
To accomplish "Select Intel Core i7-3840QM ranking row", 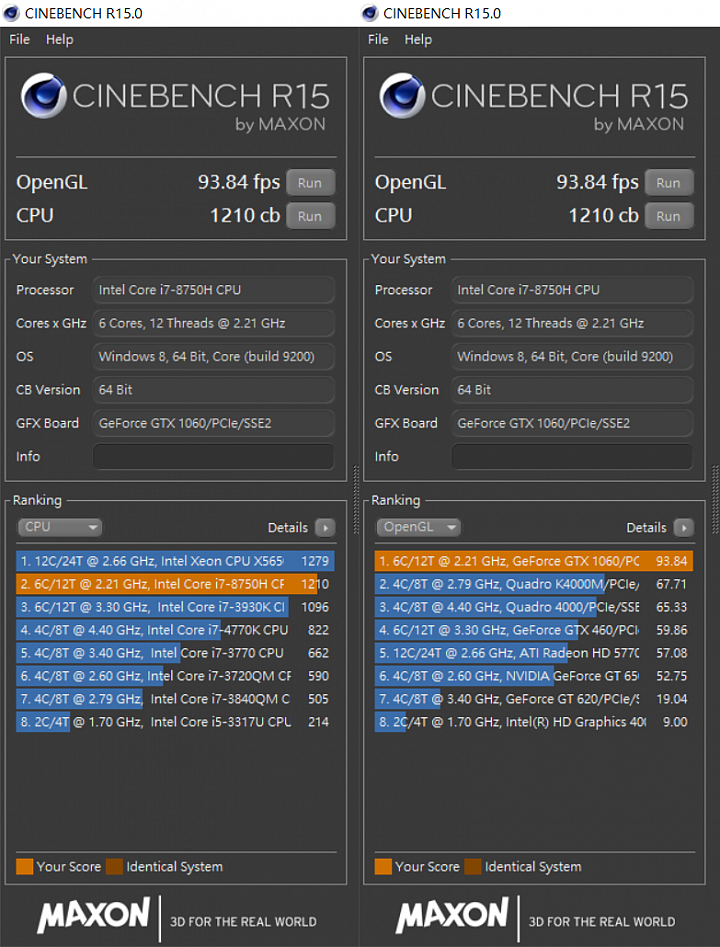I will click(x=175, y=699).
